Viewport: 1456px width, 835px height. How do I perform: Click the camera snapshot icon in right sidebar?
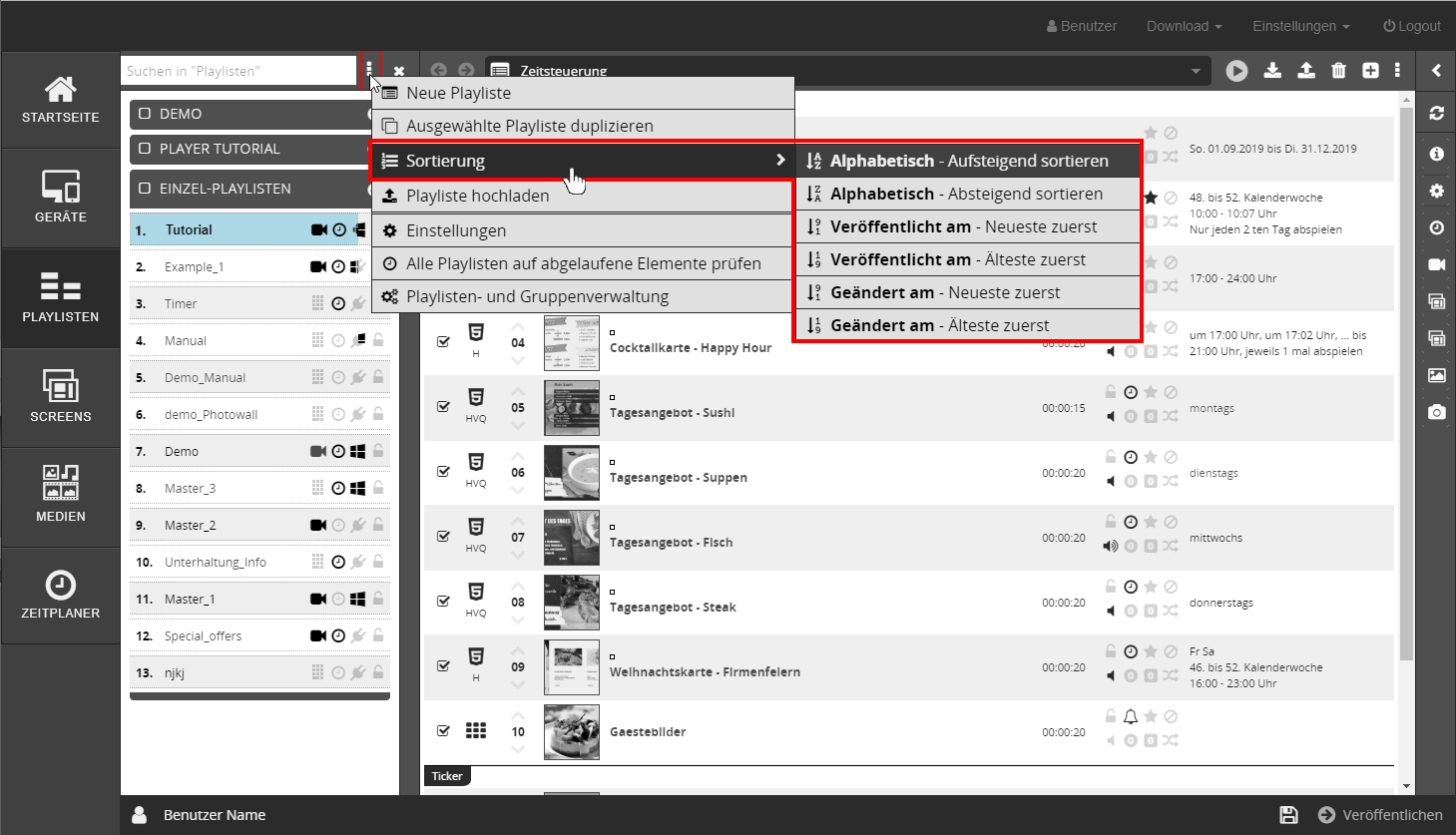click(1436, 412)
